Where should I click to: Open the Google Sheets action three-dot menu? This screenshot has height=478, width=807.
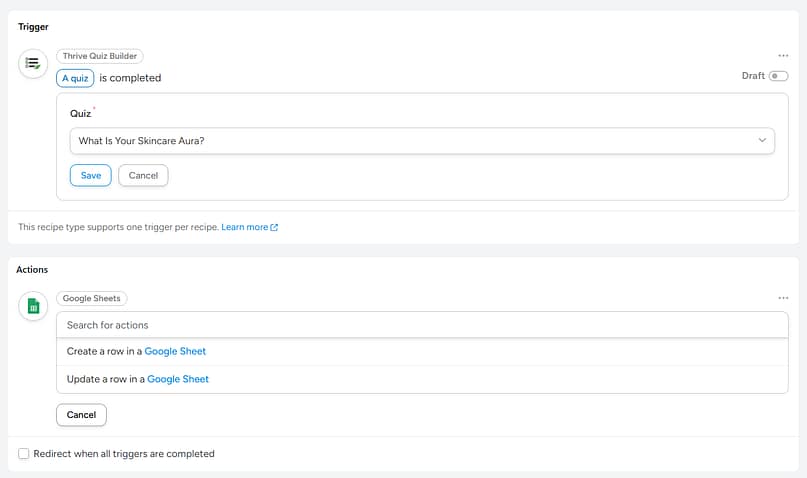[783, 298]
